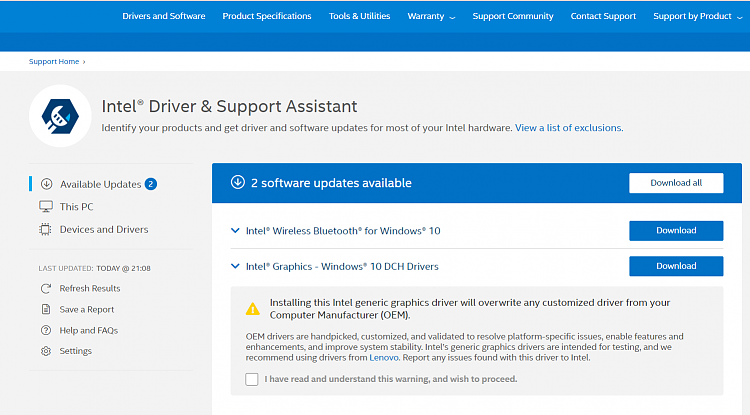750x415 pixels.
Task: Collapse the Intel Graphics DCH Drivers chevron
Action: coord(235,266)
